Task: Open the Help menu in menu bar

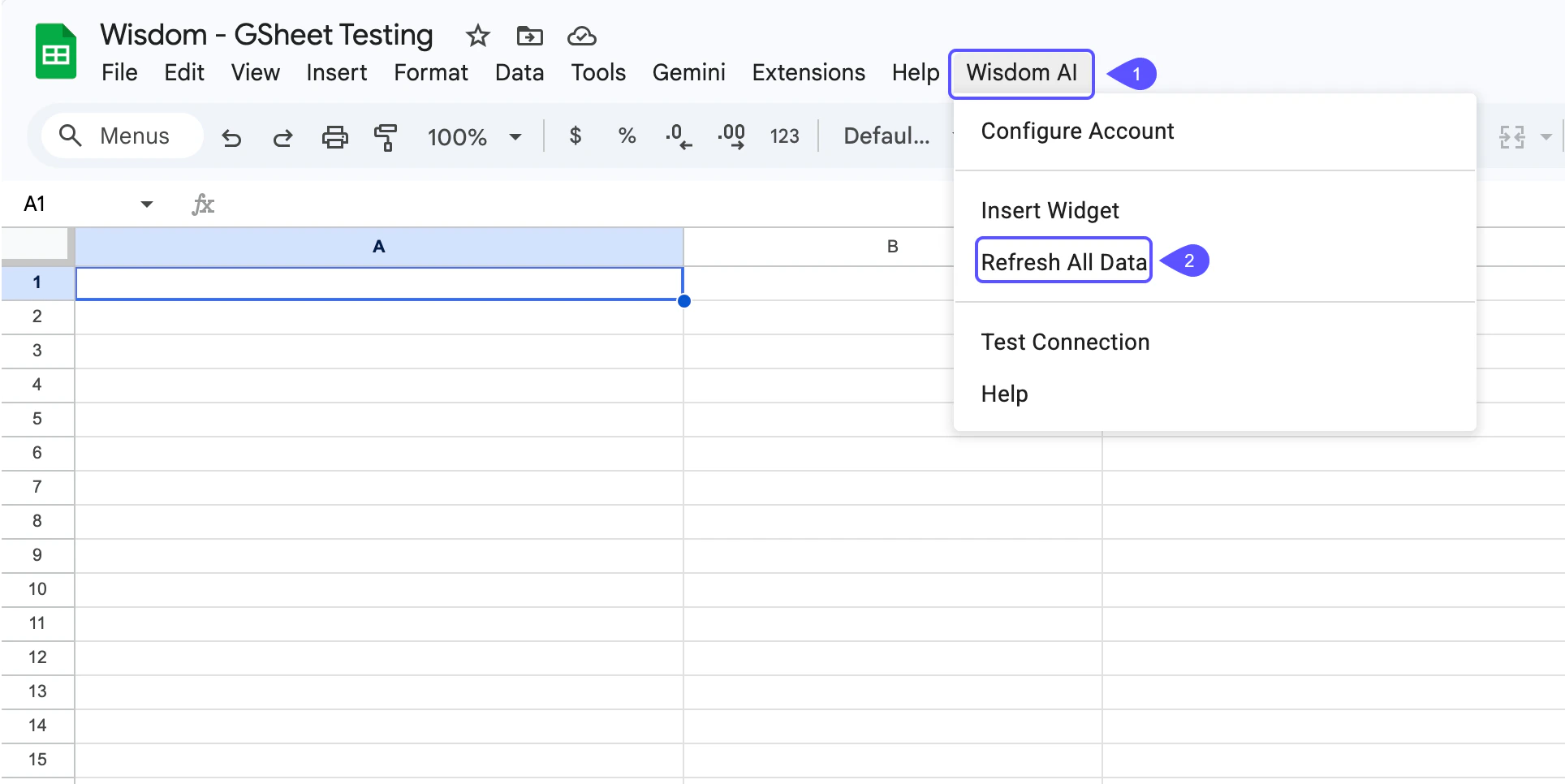Action: pos(916,73)
